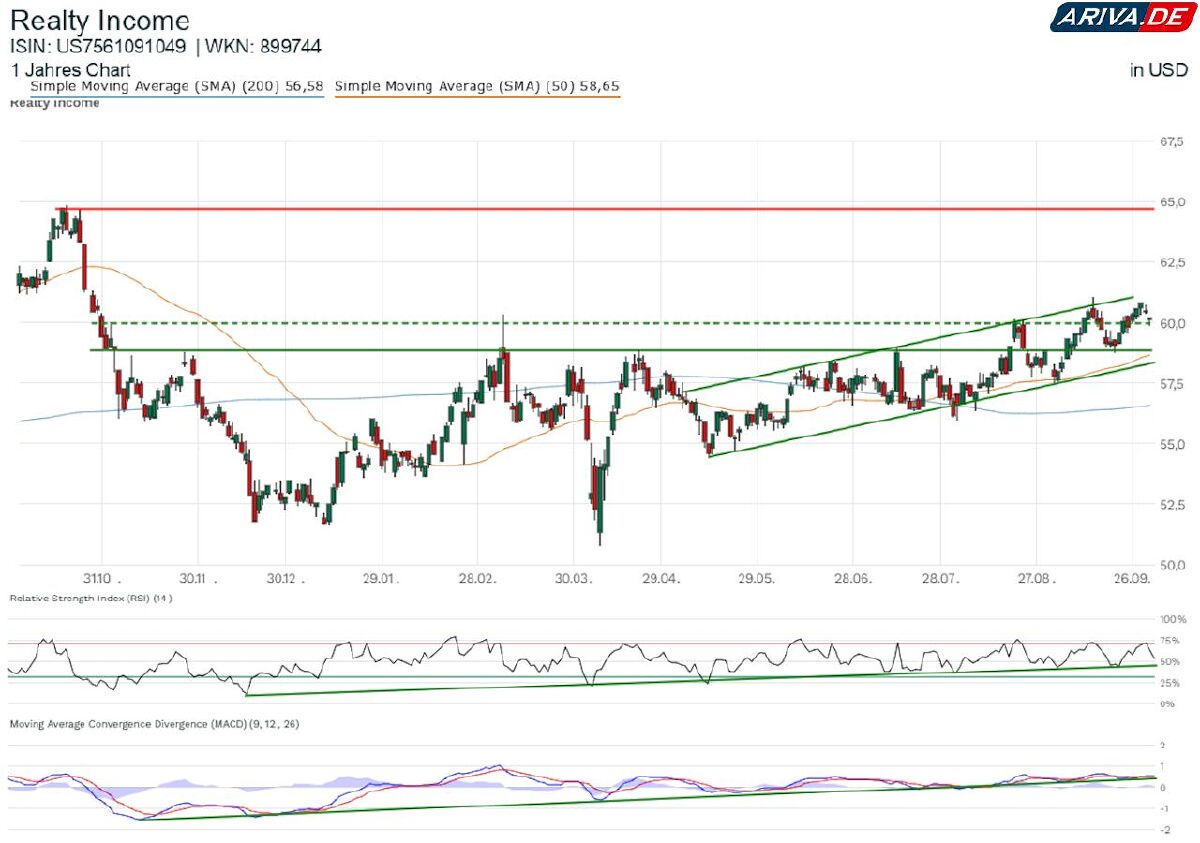
Task: Select the SMA (50) legend entry
Action: 477,87
